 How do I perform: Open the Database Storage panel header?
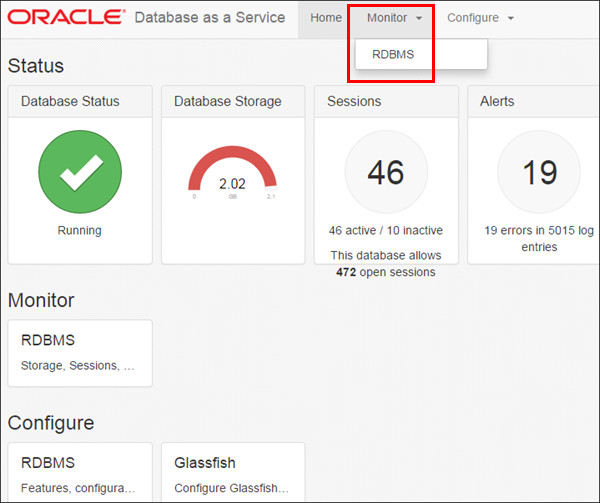coord(228,101)
